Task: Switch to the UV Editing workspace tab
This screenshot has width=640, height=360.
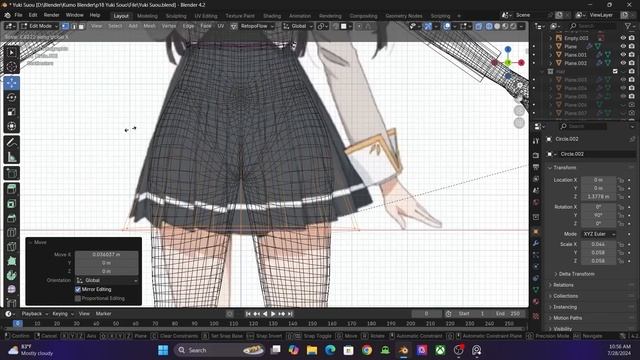Action: [x=206, y=16]
